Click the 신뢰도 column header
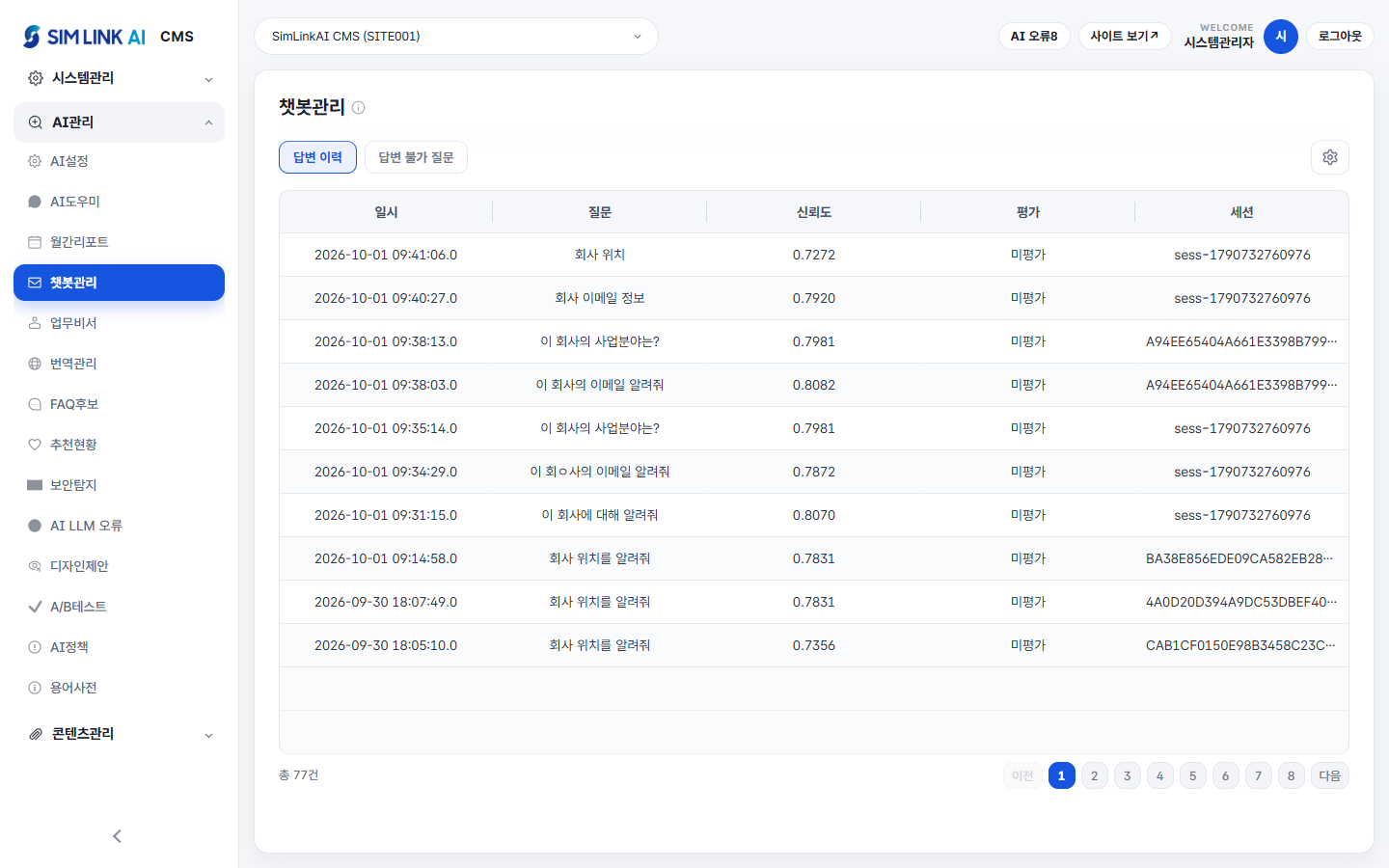Screen dimensions: 1389x868 tap(814, 212)
